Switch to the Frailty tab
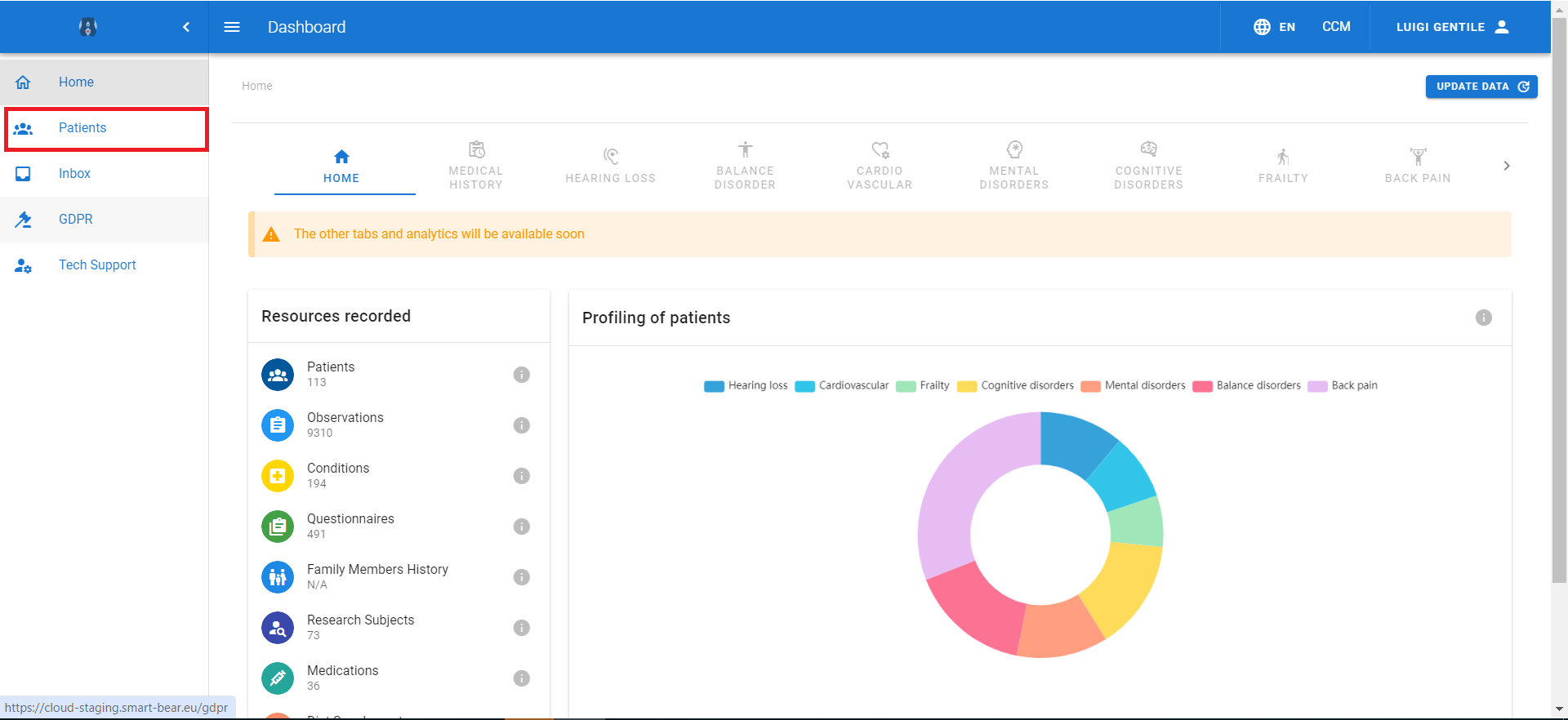Screen dimensions: 1568x720 1283,166
